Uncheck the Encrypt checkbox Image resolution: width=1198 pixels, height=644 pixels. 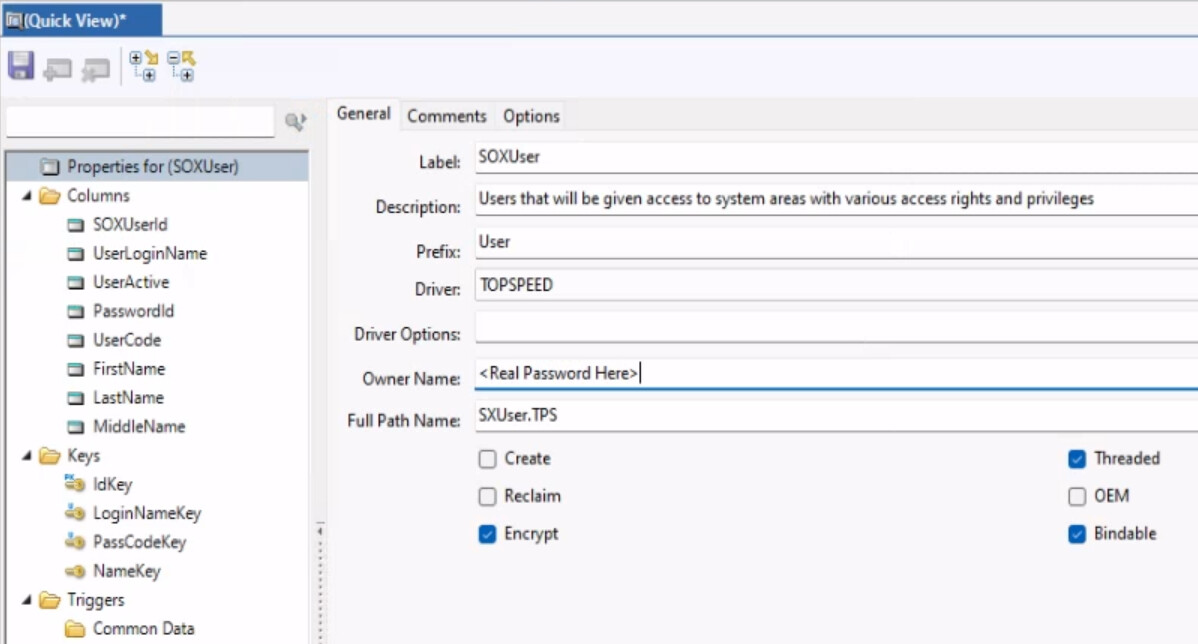pyautogui.click(x=487, y=534)
